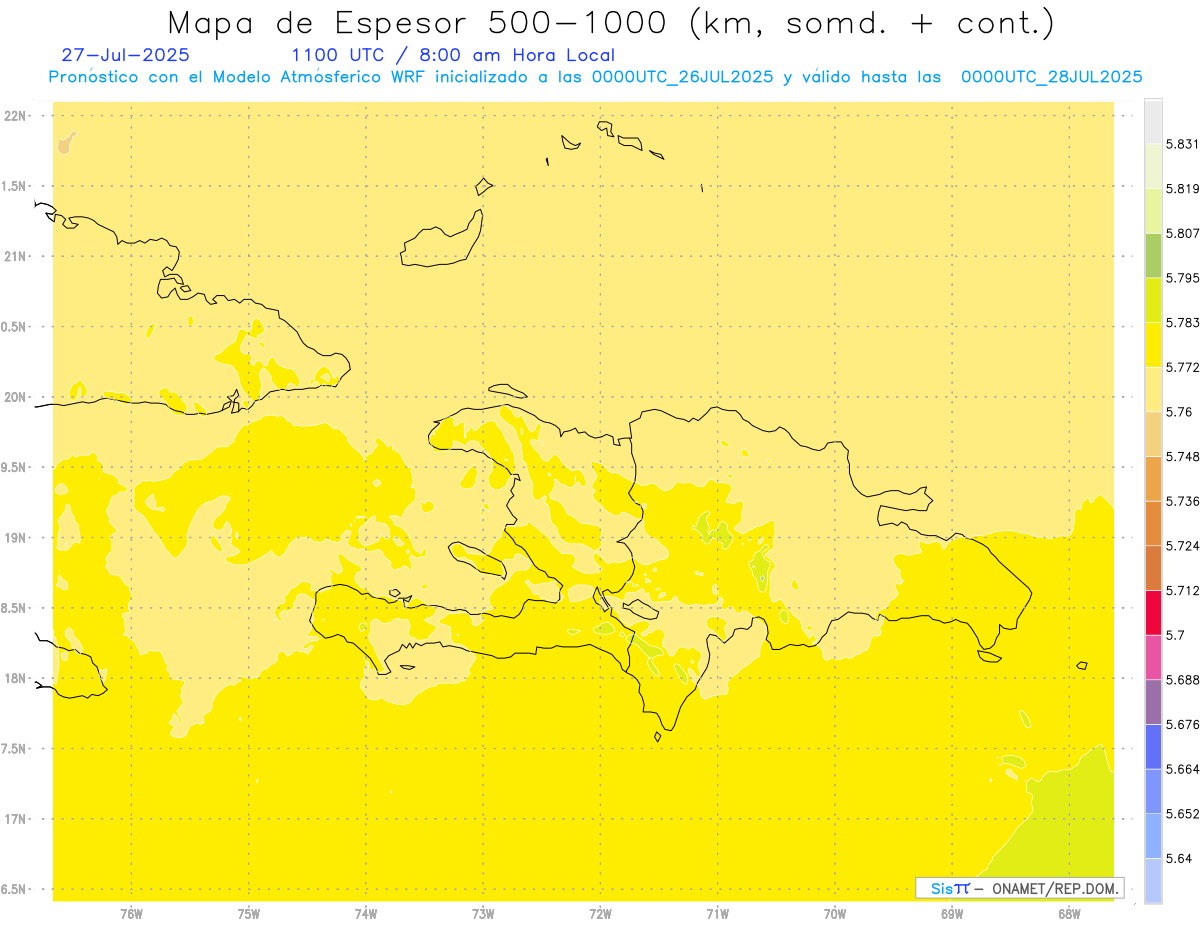The image size is (1200, 927).
Task: Click the dark orange swatch between 5.712 and 5.724
Action: tap(1153, 568)
